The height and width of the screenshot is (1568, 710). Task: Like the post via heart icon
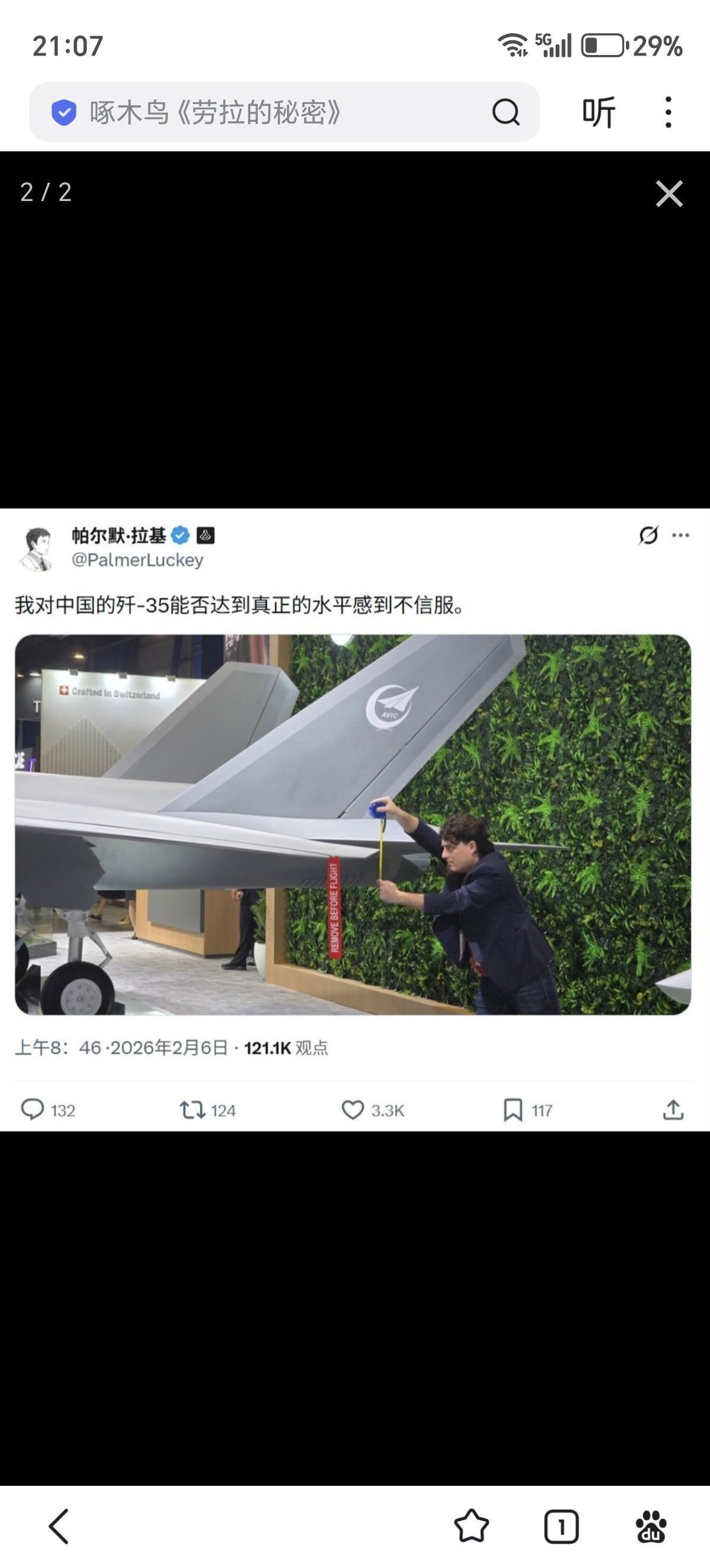[x=353, y=1110]
